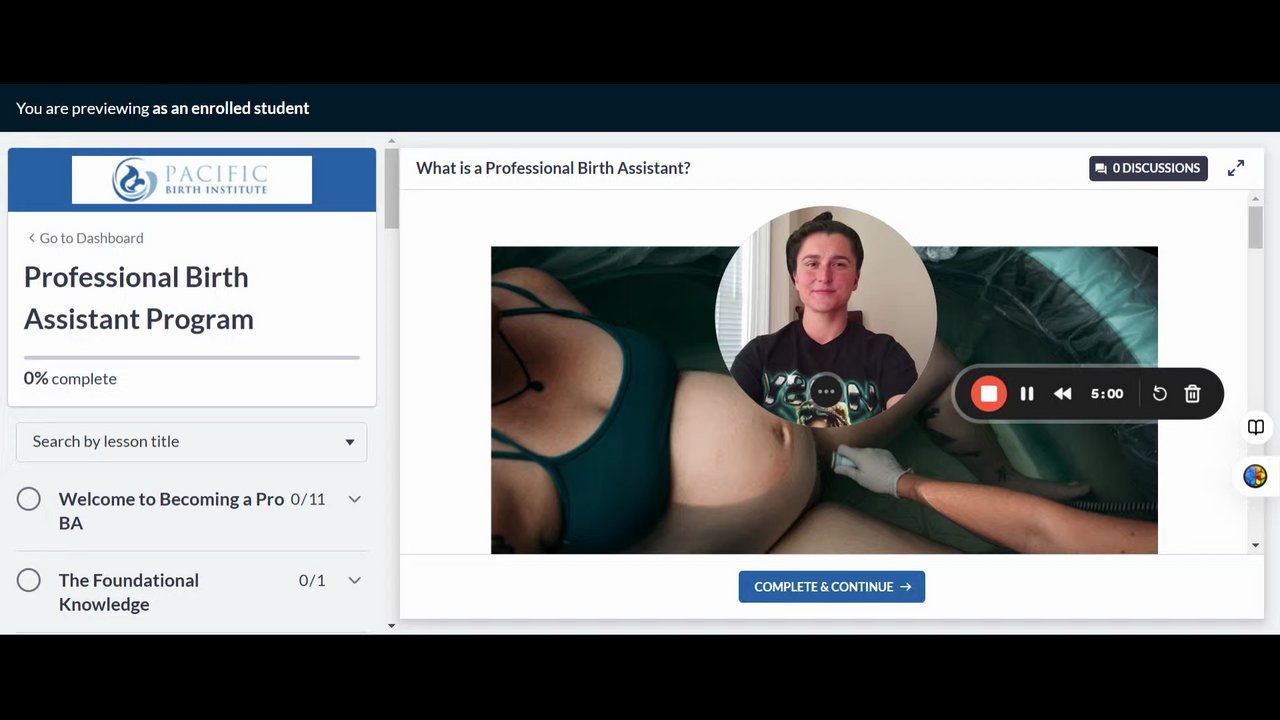Click the 'as an enrolled student' preview text
This screenshot has height=720, width=1280.
tap(231, 108)
